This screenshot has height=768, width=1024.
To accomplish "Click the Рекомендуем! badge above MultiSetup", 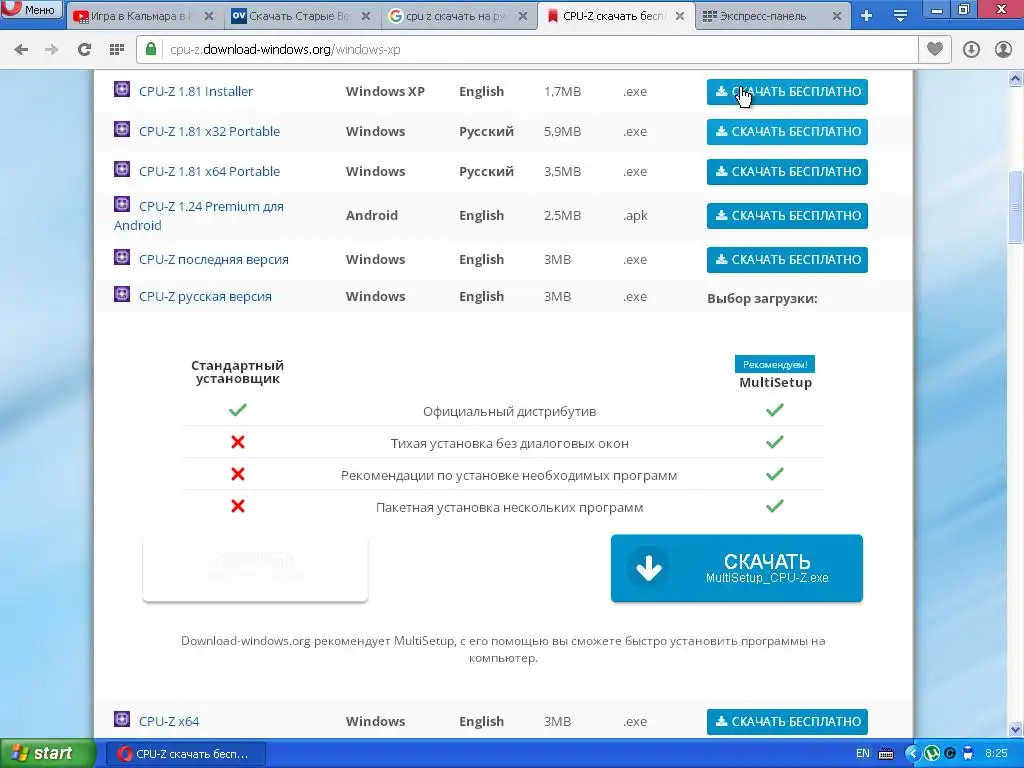I will [775, 364].
